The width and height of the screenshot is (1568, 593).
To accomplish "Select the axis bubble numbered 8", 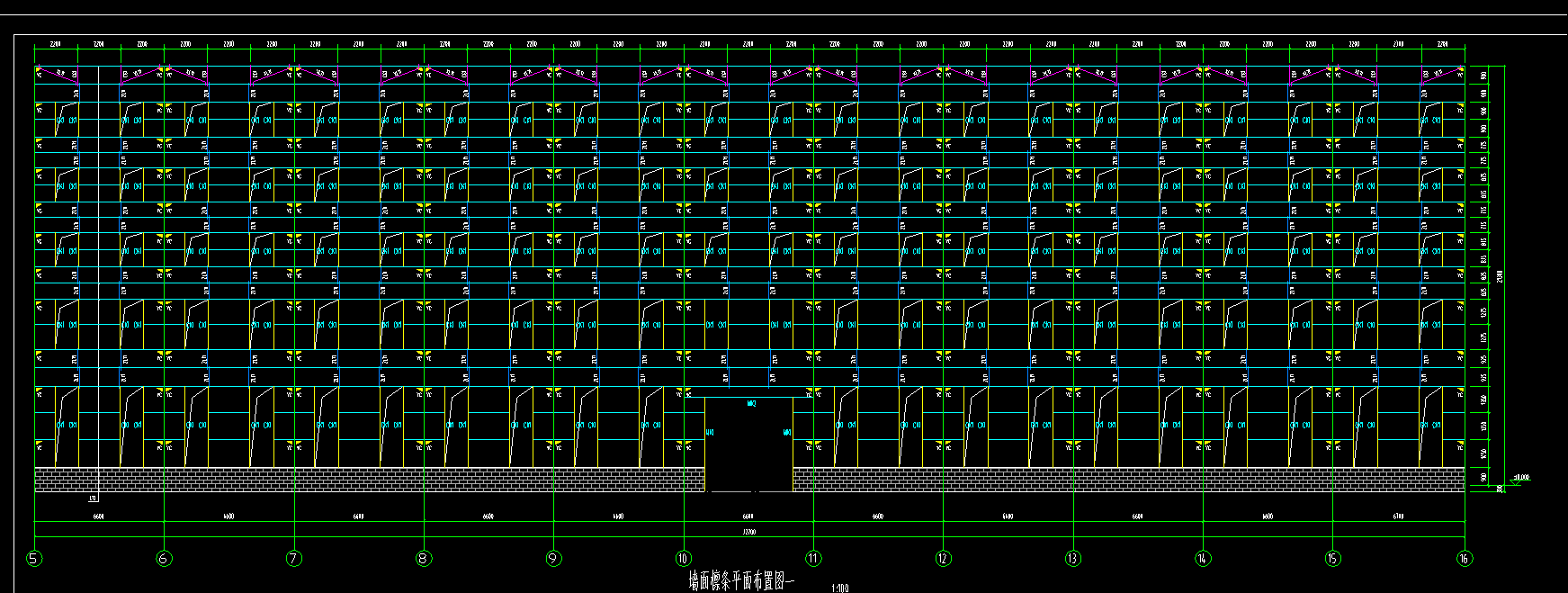I will 424,559.
